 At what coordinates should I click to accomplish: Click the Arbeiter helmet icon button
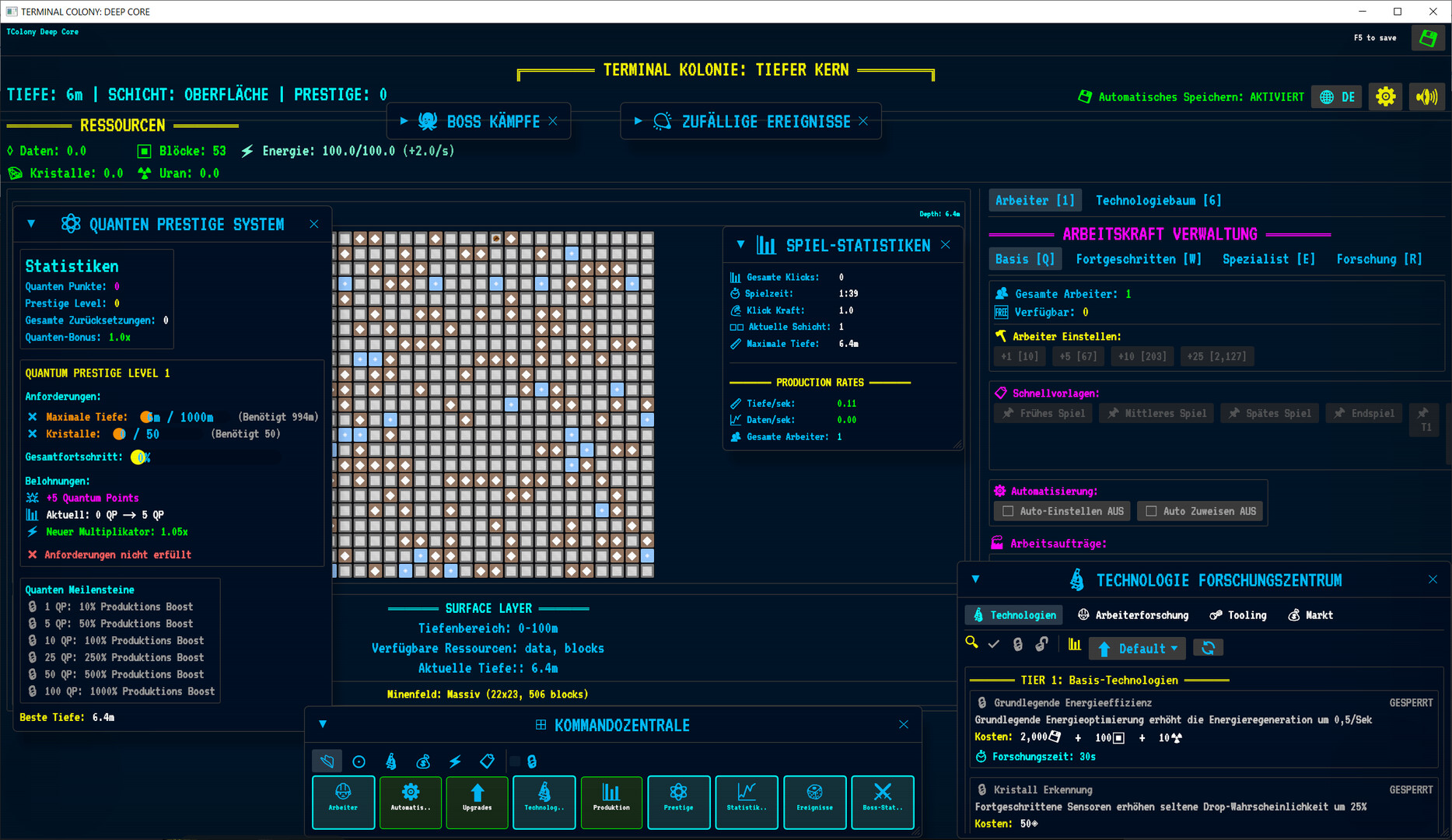[343, 801]
